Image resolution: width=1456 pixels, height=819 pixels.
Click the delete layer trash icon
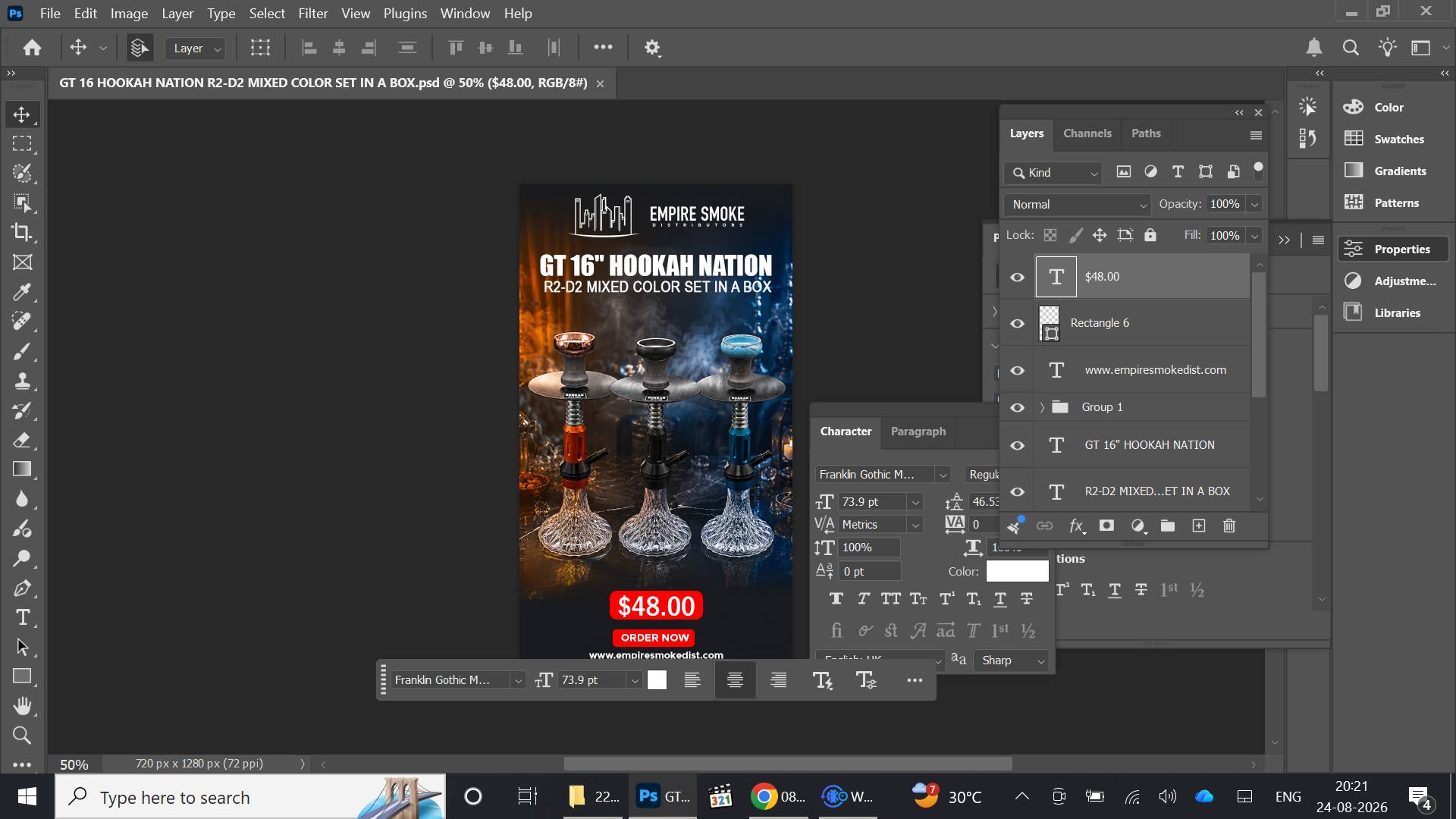(x=1229, y=526)
